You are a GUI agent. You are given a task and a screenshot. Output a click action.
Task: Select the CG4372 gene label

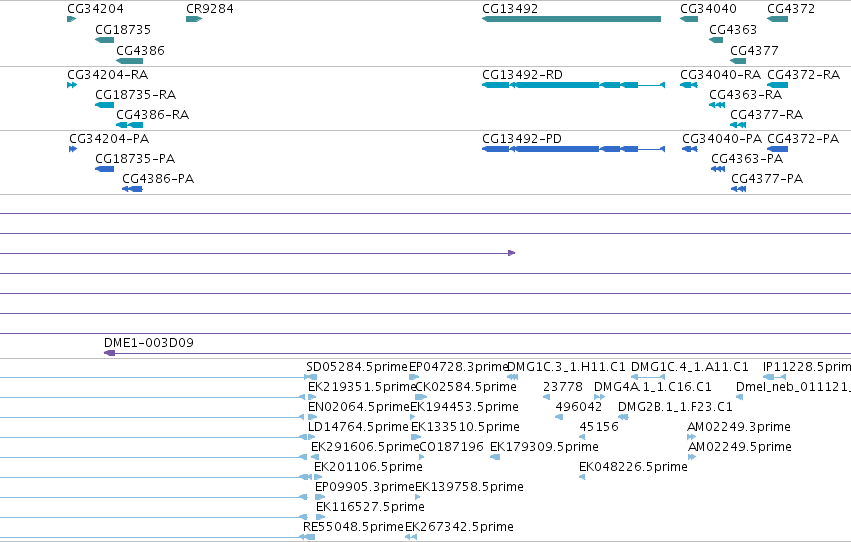pyautogui.click(x=791, y=9)
